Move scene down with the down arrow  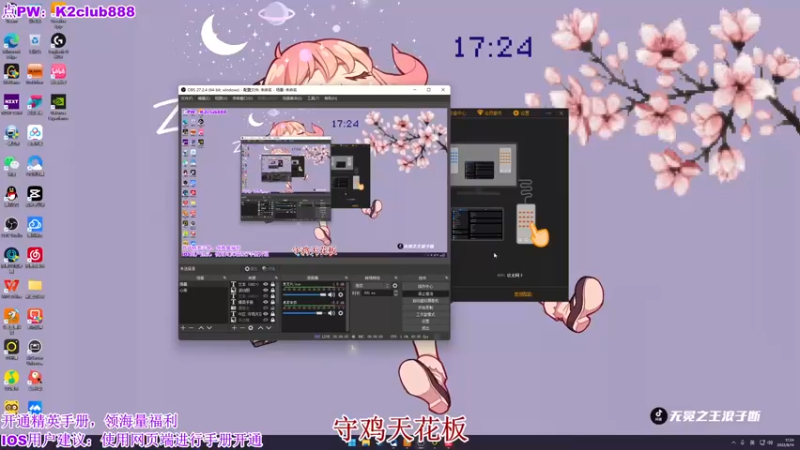pos(209,328)
